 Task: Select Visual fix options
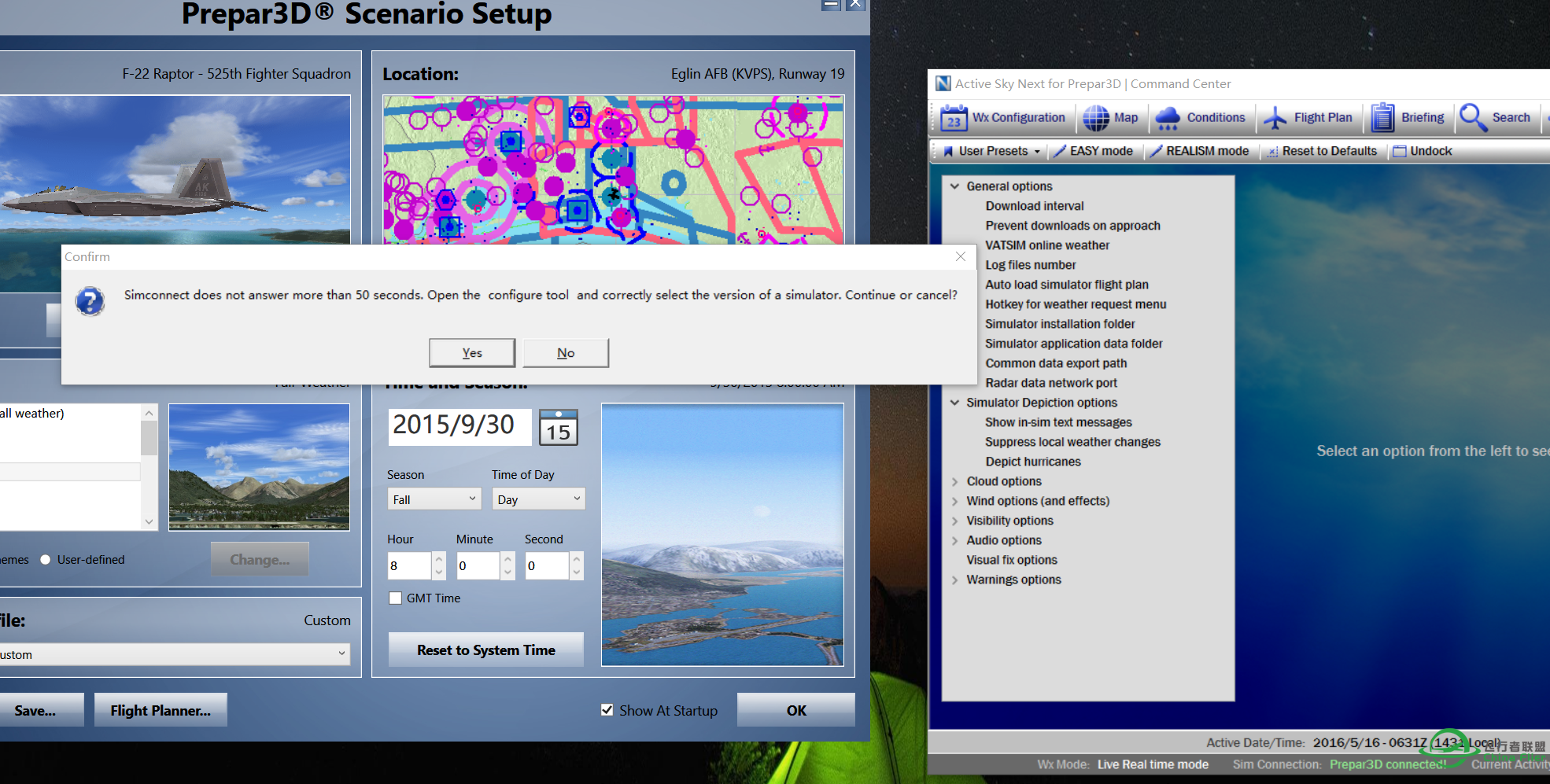(1012, 560)
